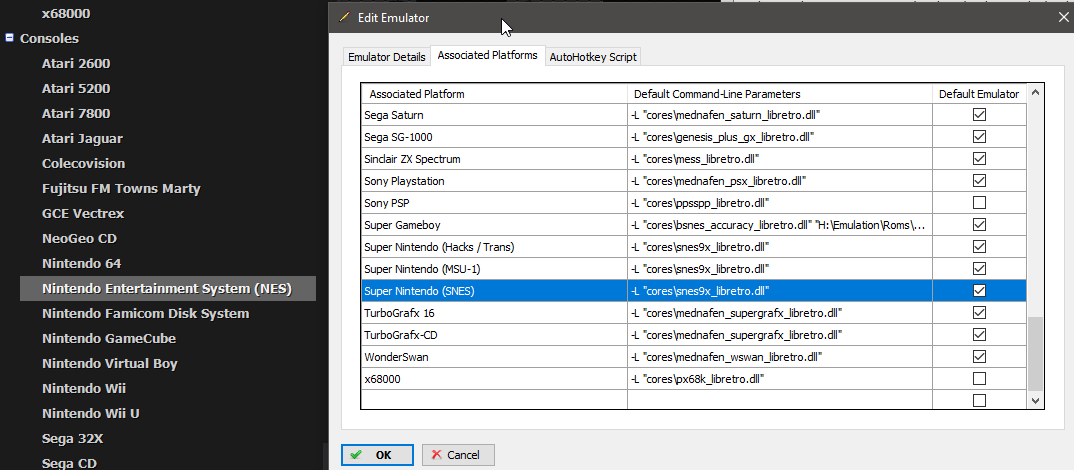
Task: Select Colecovision in the sidebar
Action: point(84,164)
